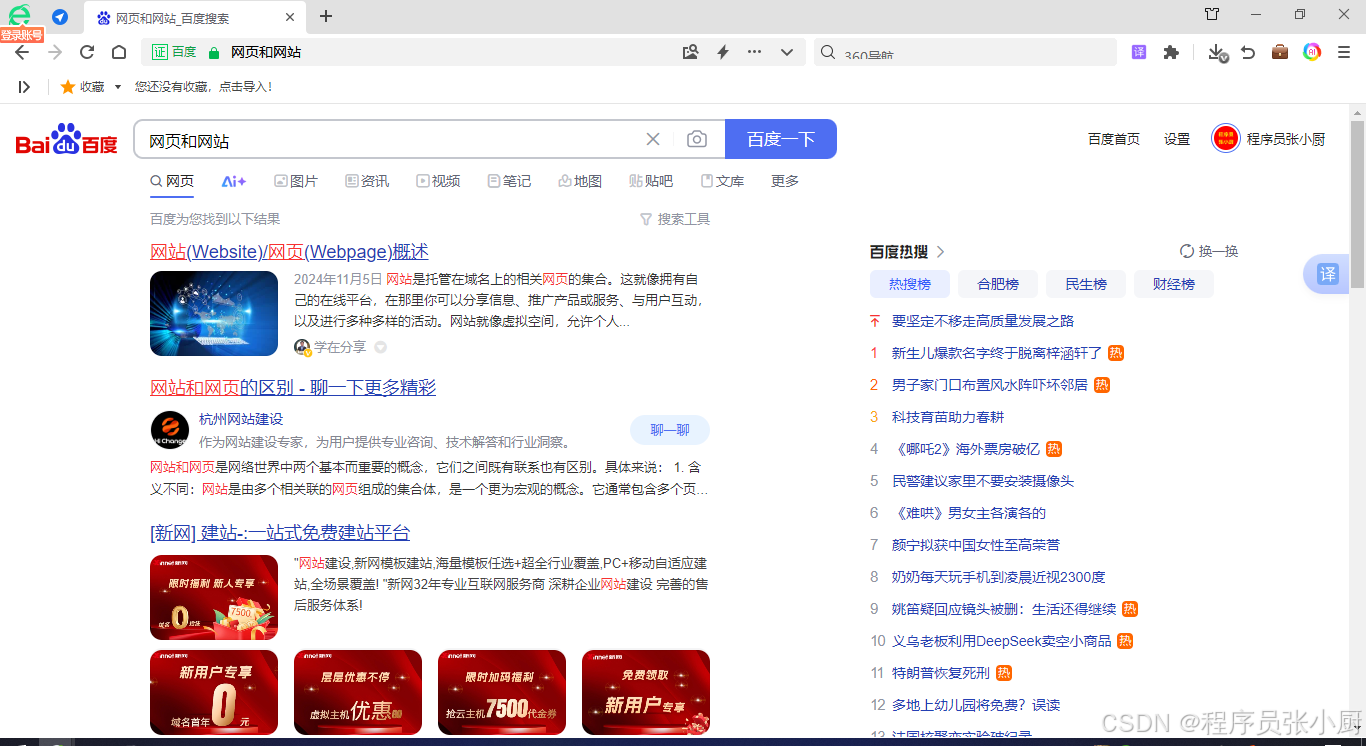This screenshot has height=746, width=1366.
Task: Open the pinned compass tab
Action: [60, 17]
